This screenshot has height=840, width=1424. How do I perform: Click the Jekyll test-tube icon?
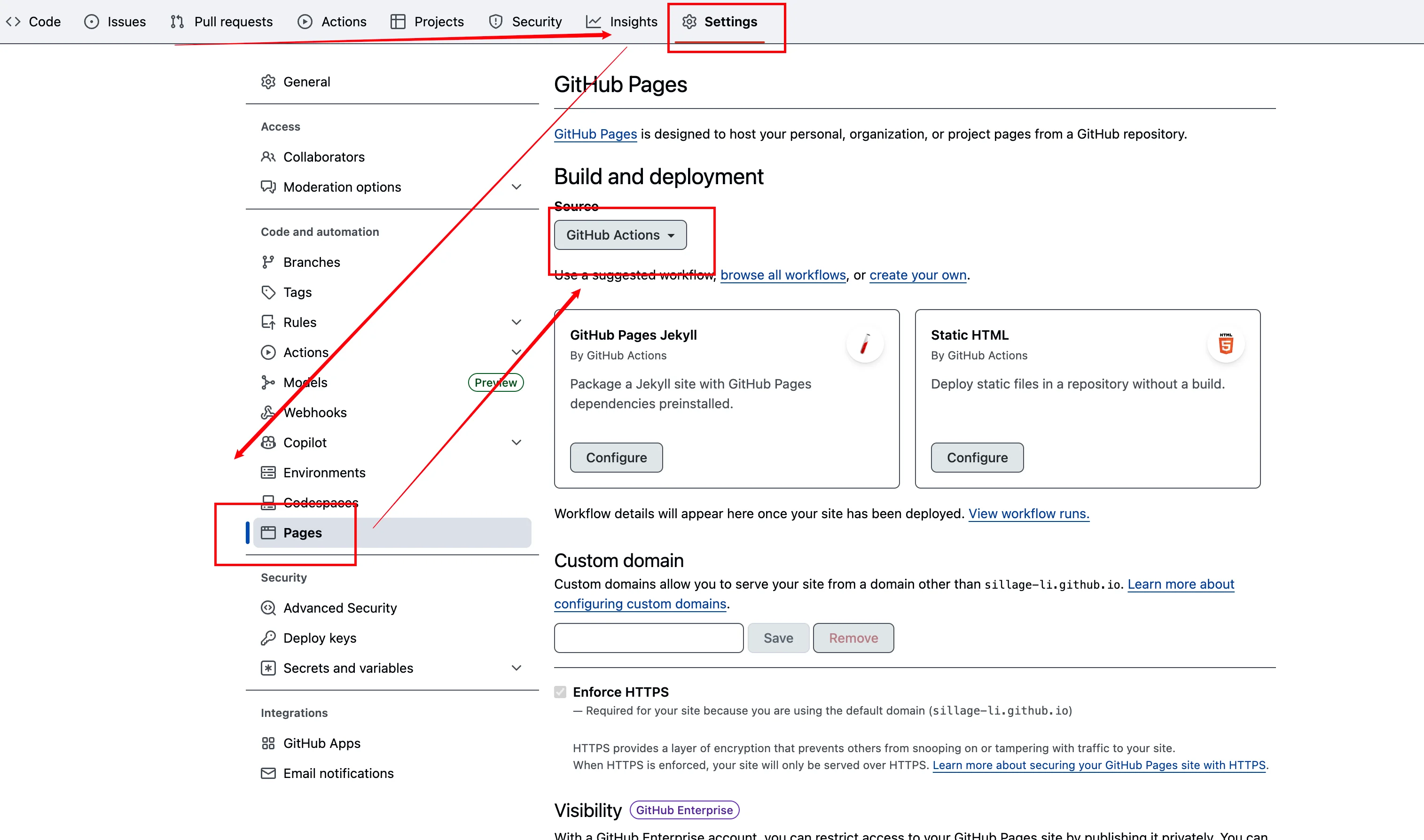(865, 344)
